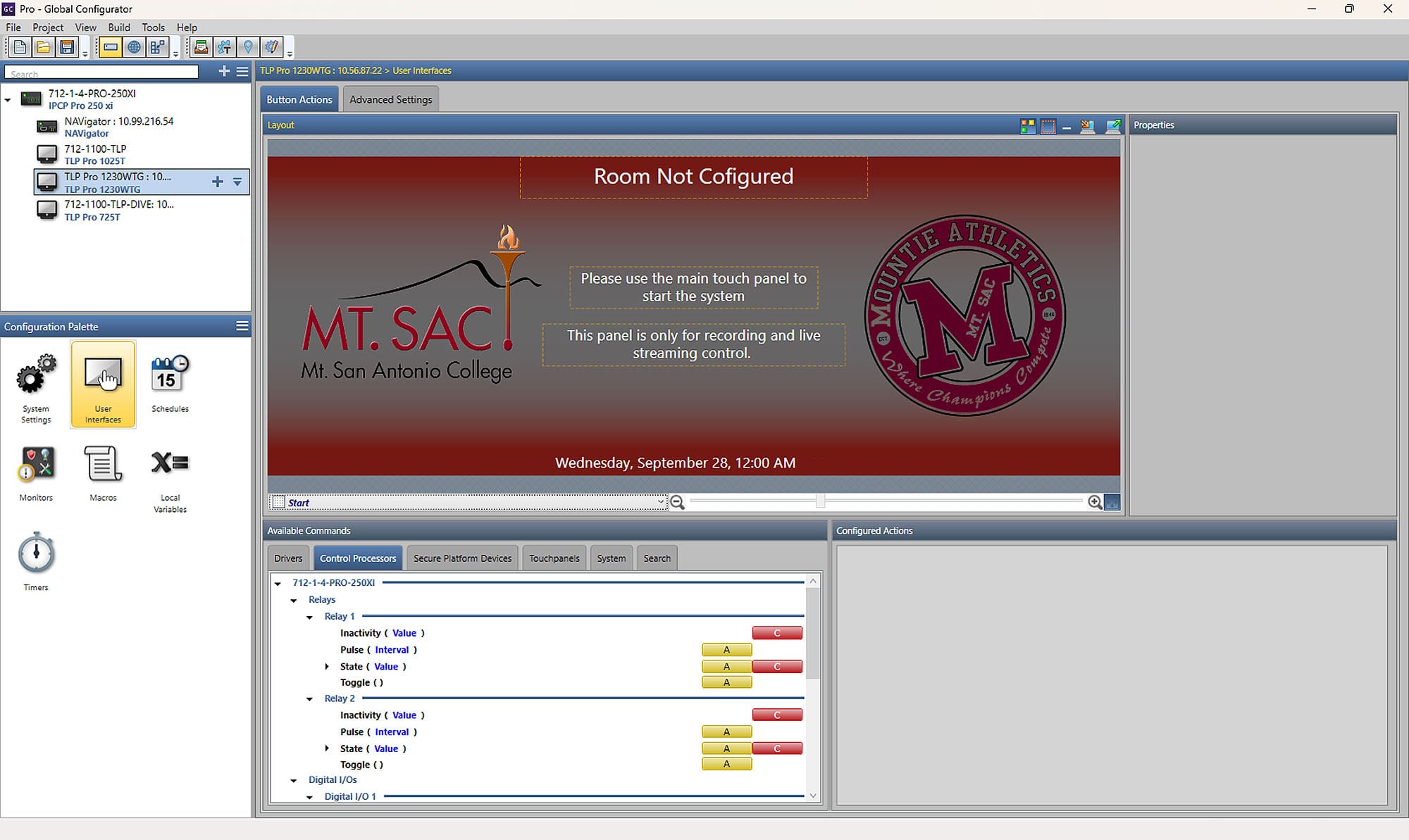
Task: Collapse the 712-1-4-PRO-250XI device tree node
Action: (x=8, y=100)
